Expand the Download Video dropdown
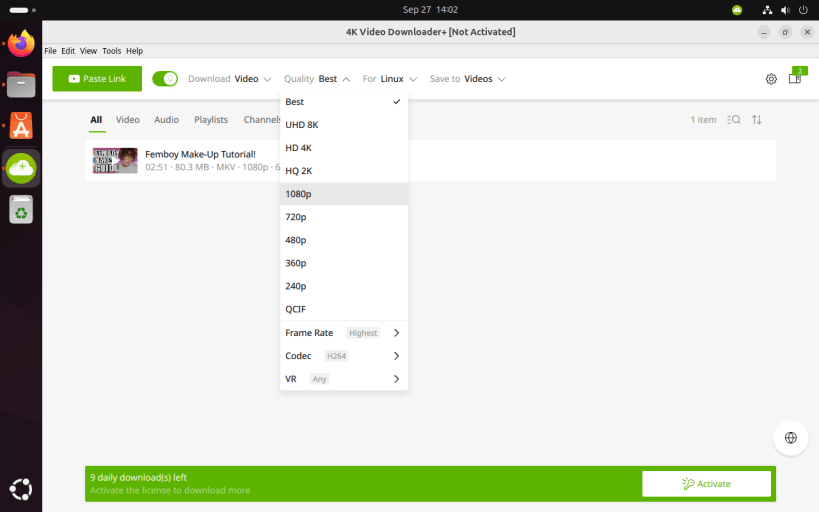The height and width of the screenshot is (512, 819). (x=230, y=79)
